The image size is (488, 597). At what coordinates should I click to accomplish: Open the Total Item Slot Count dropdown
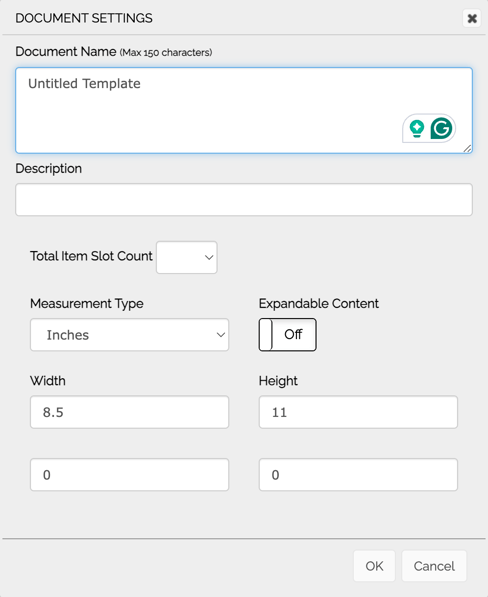click(x=187, y=257)
